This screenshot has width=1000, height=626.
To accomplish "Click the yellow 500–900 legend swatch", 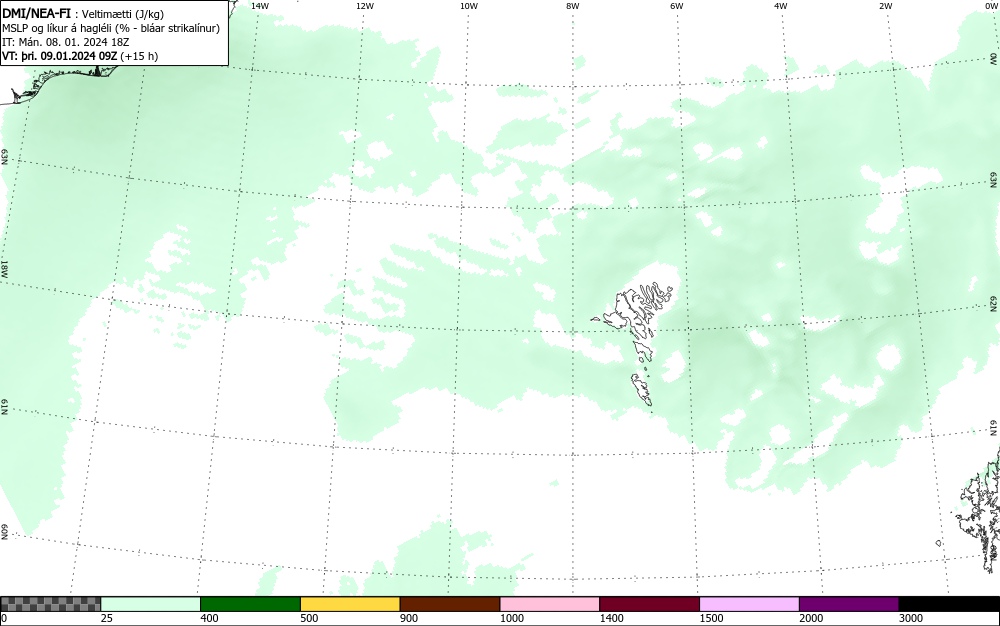I will tap(350, 604).
